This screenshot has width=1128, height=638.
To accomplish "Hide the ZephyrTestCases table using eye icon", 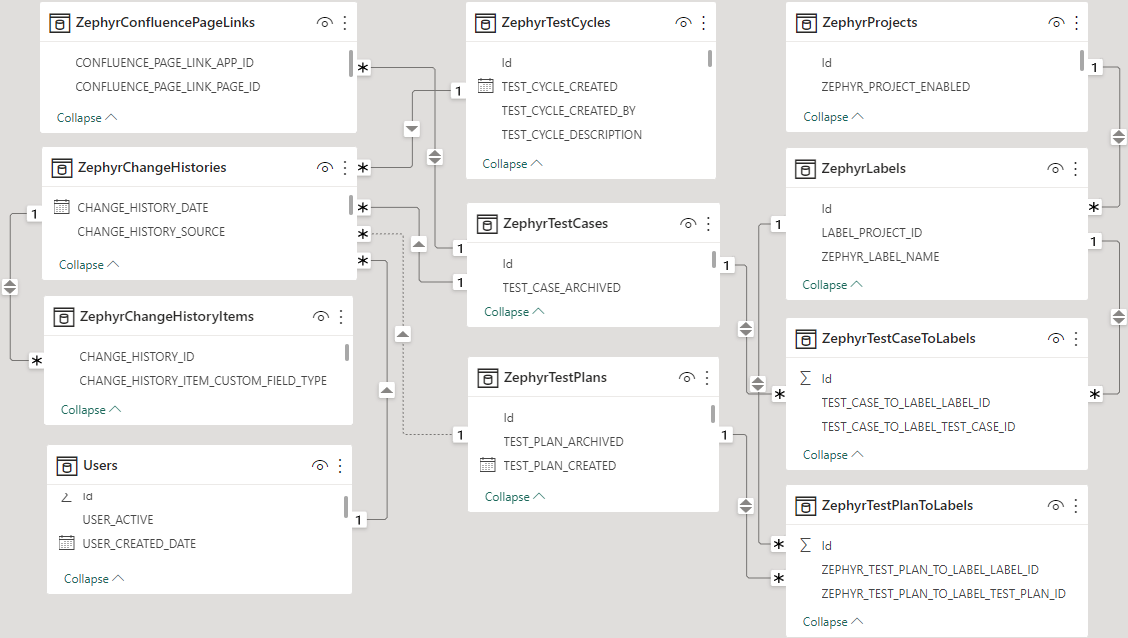I will 688,223.
